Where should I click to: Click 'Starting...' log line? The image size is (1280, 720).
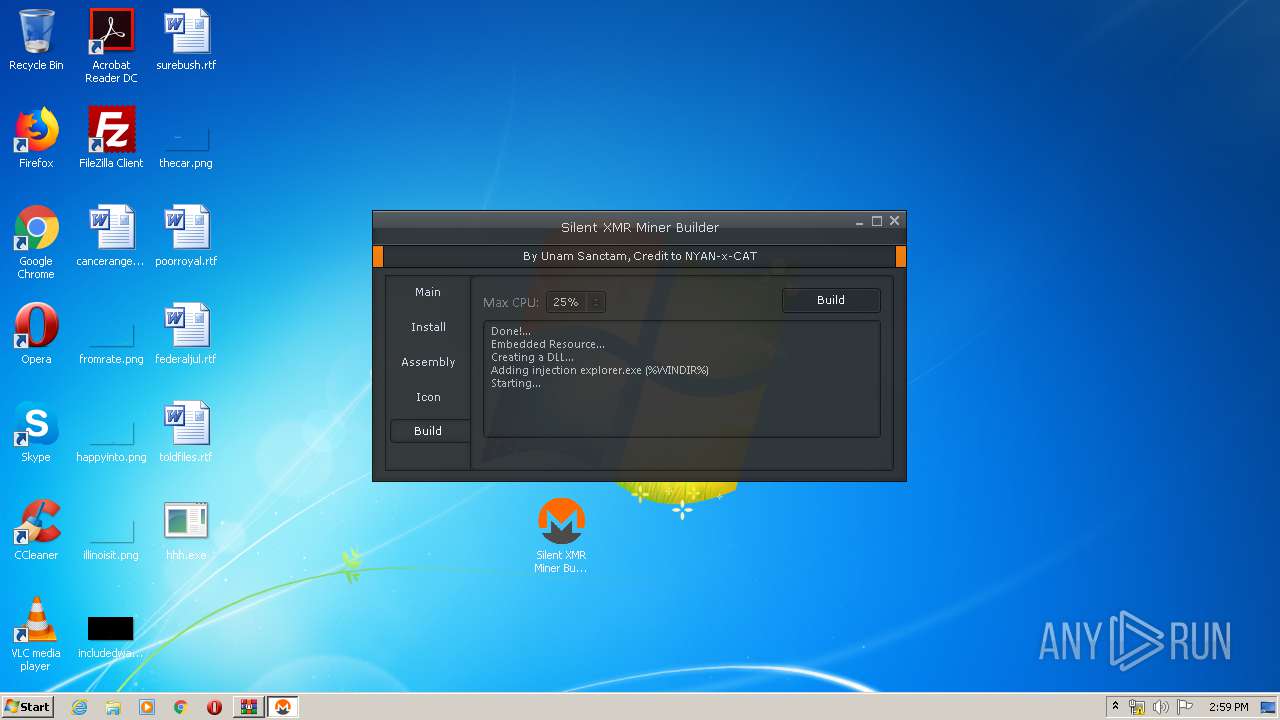coord(516,383)
